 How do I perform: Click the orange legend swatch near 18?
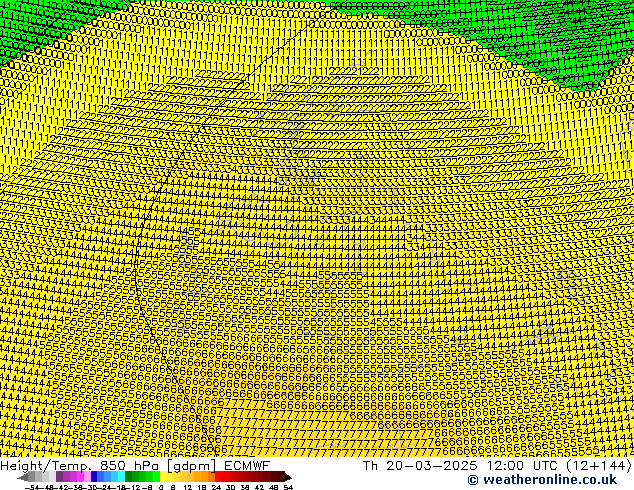(x=204, y=476)
